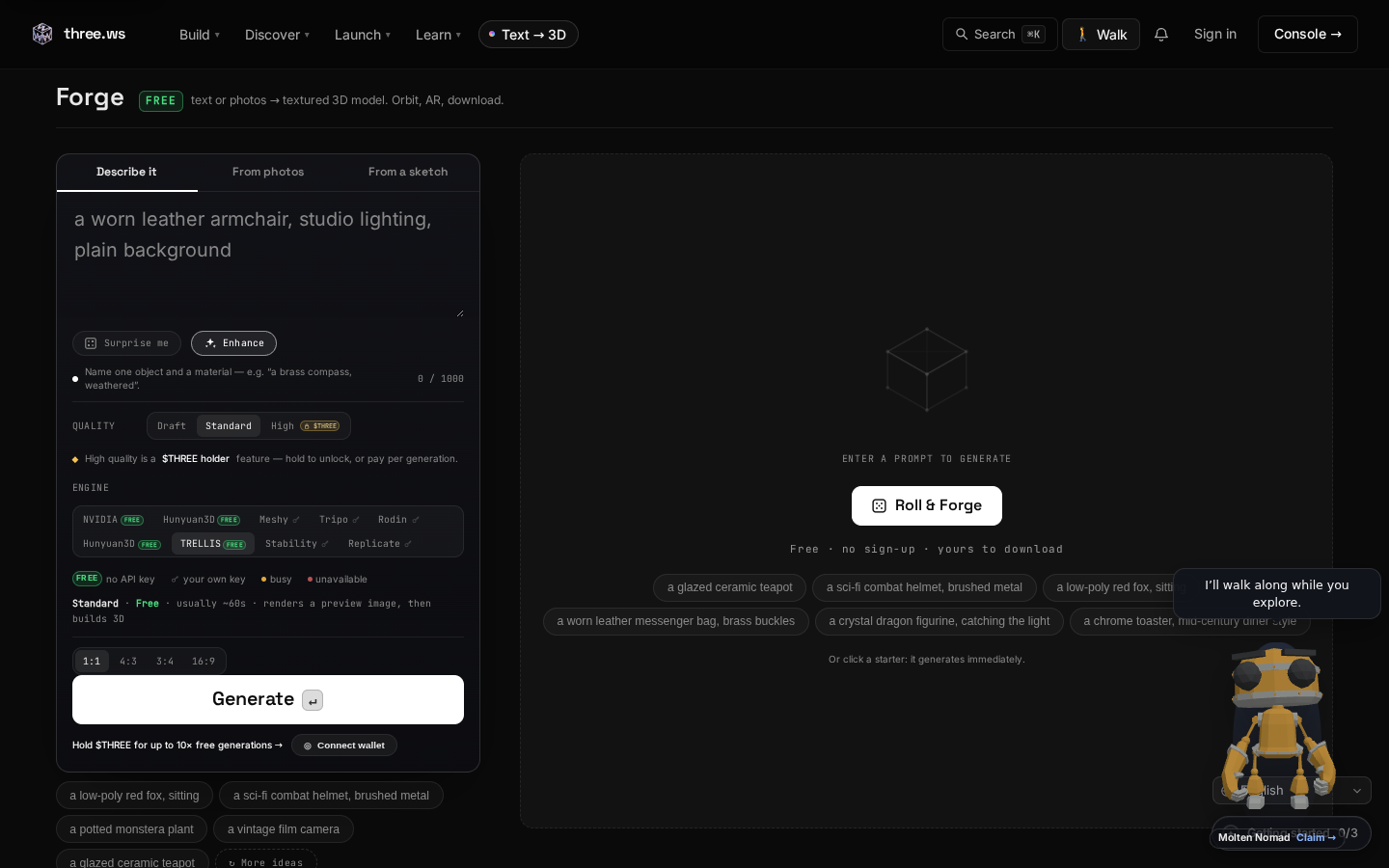Pick 'a worn leather messenger bag' starter

pos(676,621)
